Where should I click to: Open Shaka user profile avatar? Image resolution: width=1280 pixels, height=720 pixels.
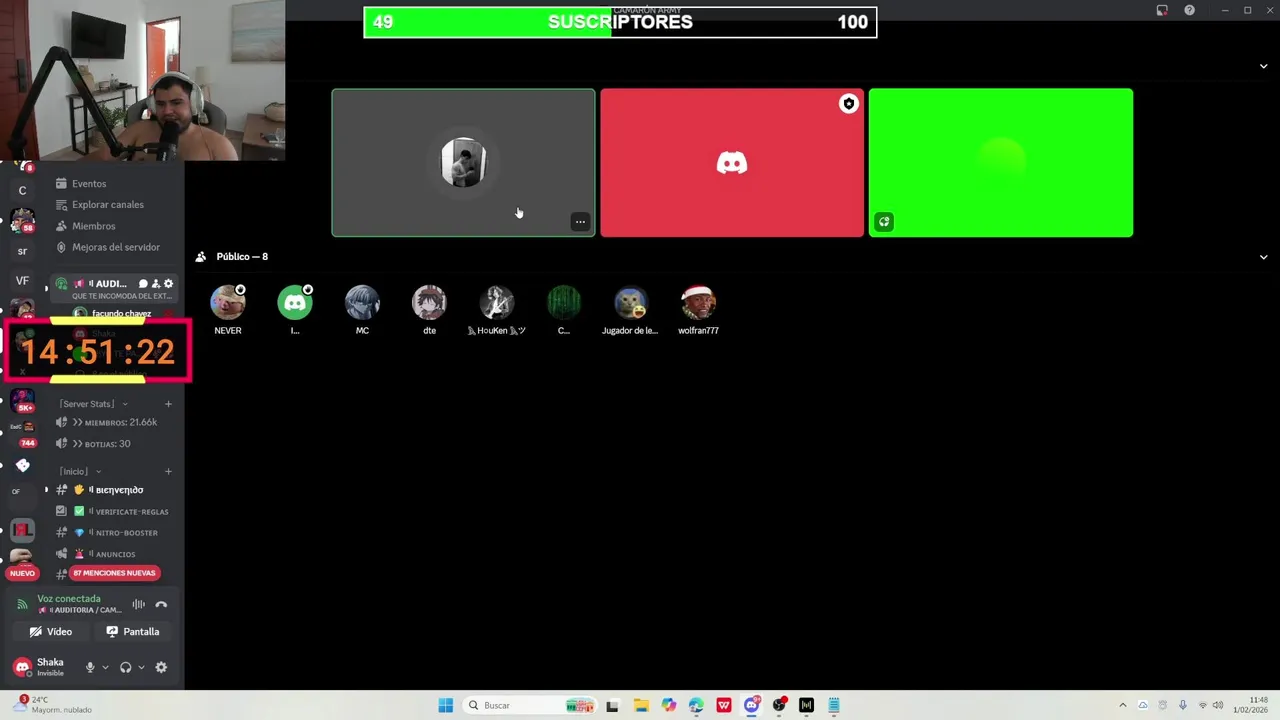pos(22,667)
